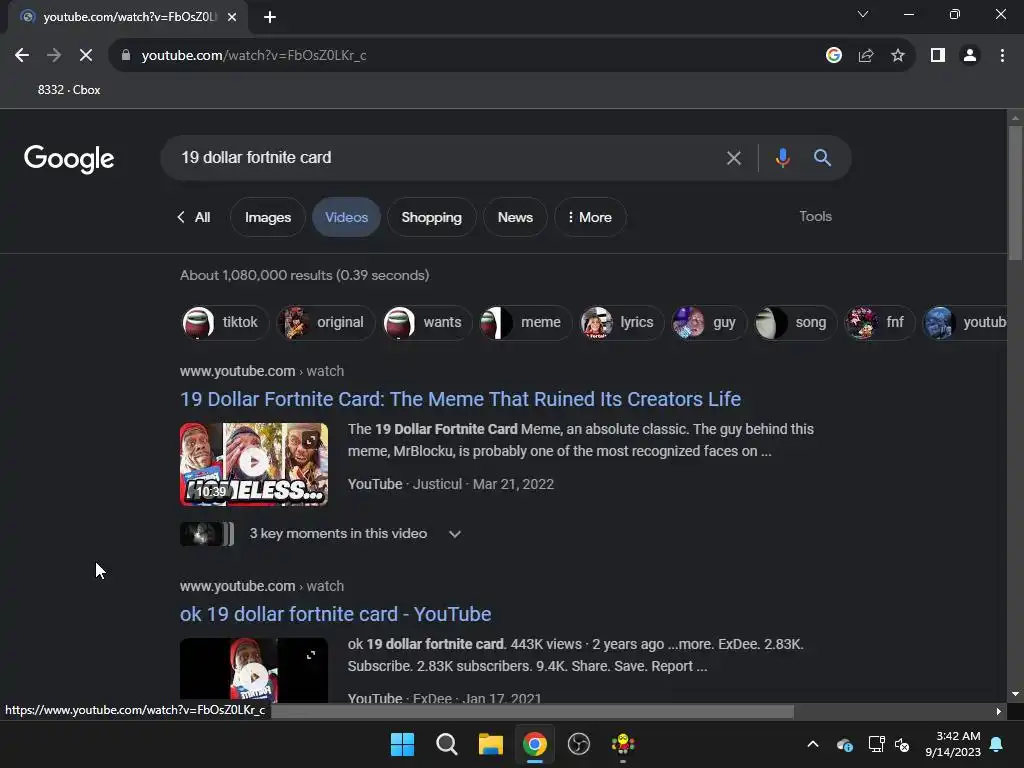
Task: Filter by the fnf chip
Action: click(879, 323)
